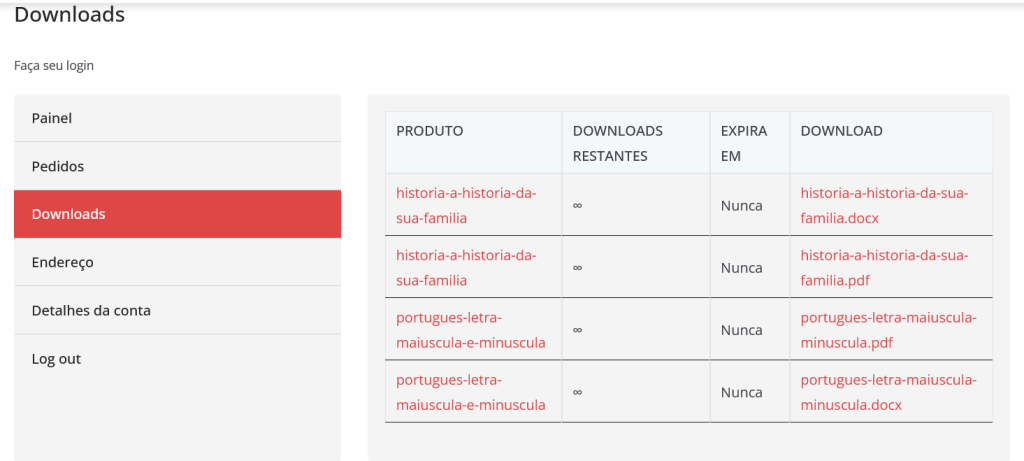Click the PRODUTO column header
Screen dimensions: 1024x461
pyautogui.click(x=429, y=131)
